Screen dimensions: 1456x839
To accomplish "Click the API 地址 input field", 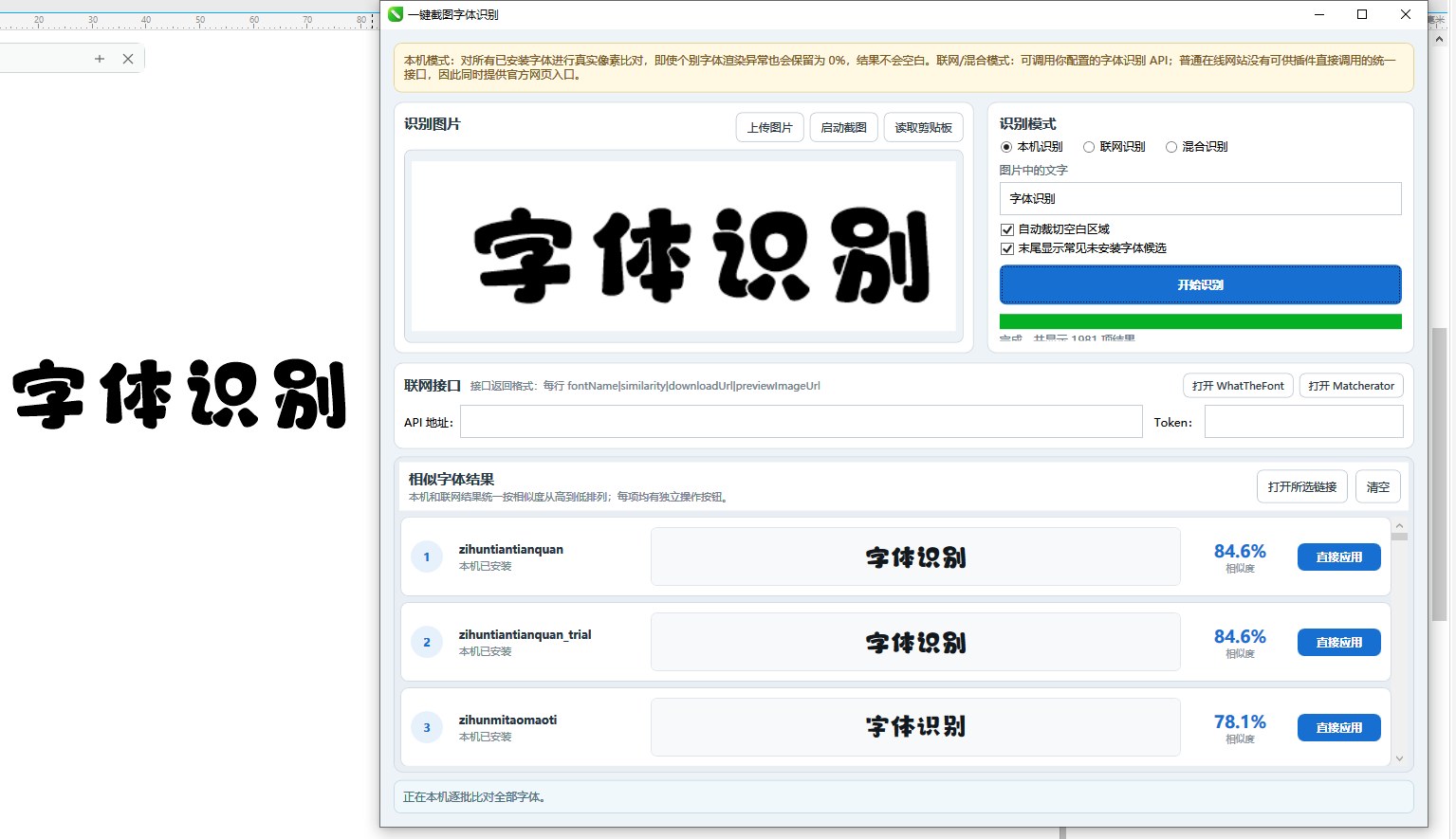I will coord(801,422).
